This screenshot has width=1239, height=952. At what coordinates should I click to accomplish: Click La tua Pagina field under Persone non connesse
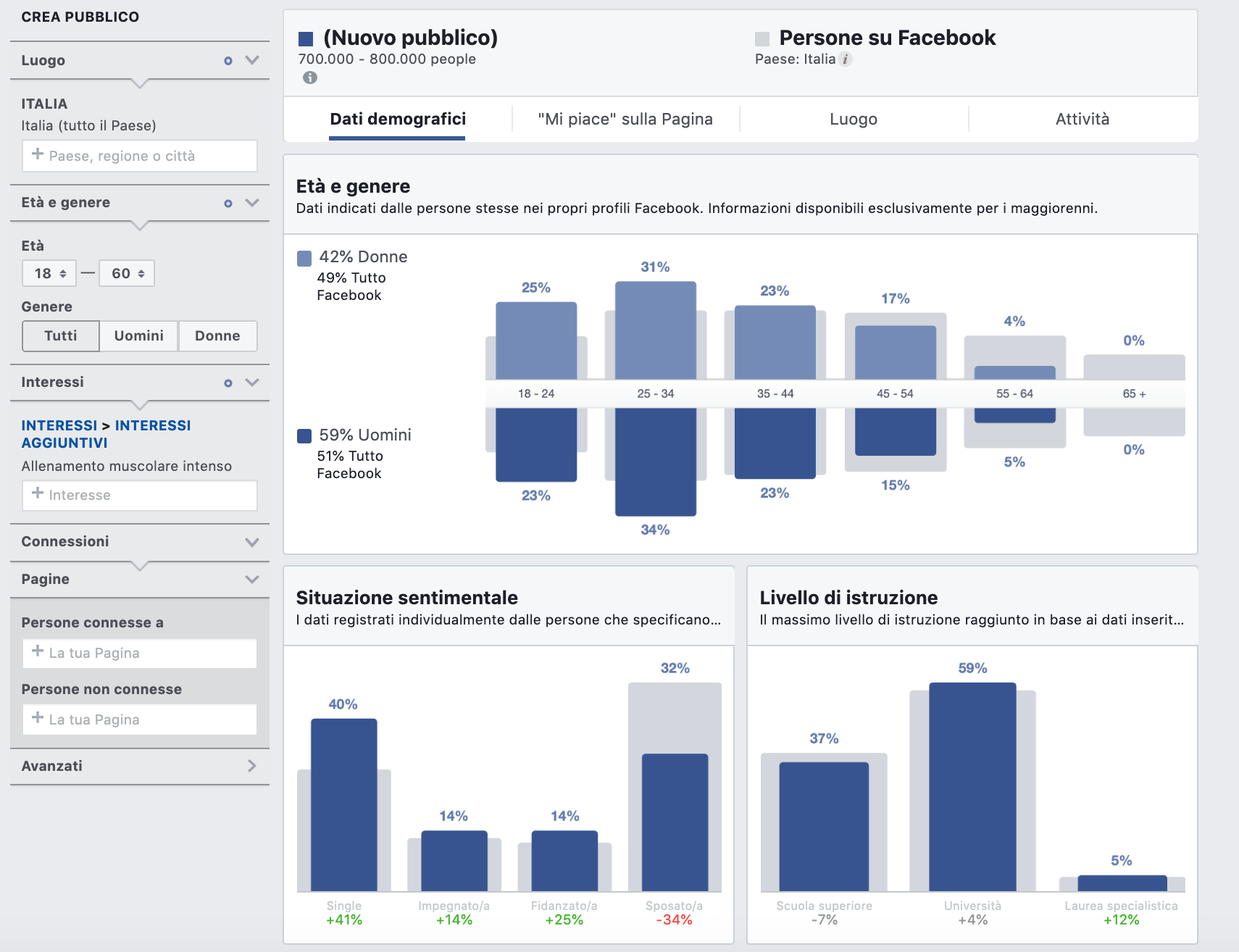(x=140, y=719)
